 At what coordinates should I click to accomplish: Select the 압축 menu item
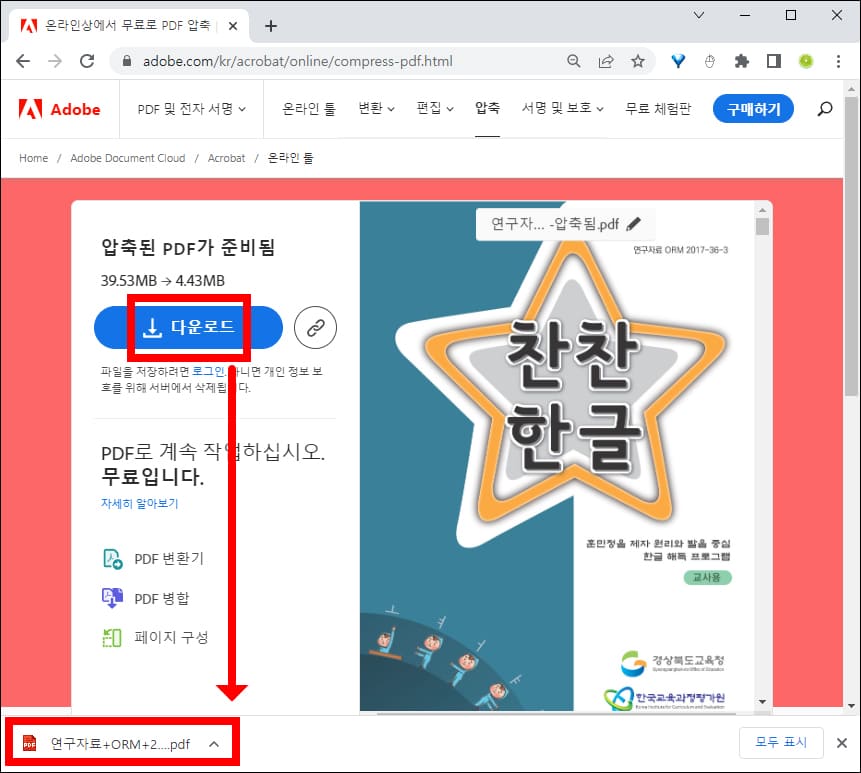click(x=487, y=109)
